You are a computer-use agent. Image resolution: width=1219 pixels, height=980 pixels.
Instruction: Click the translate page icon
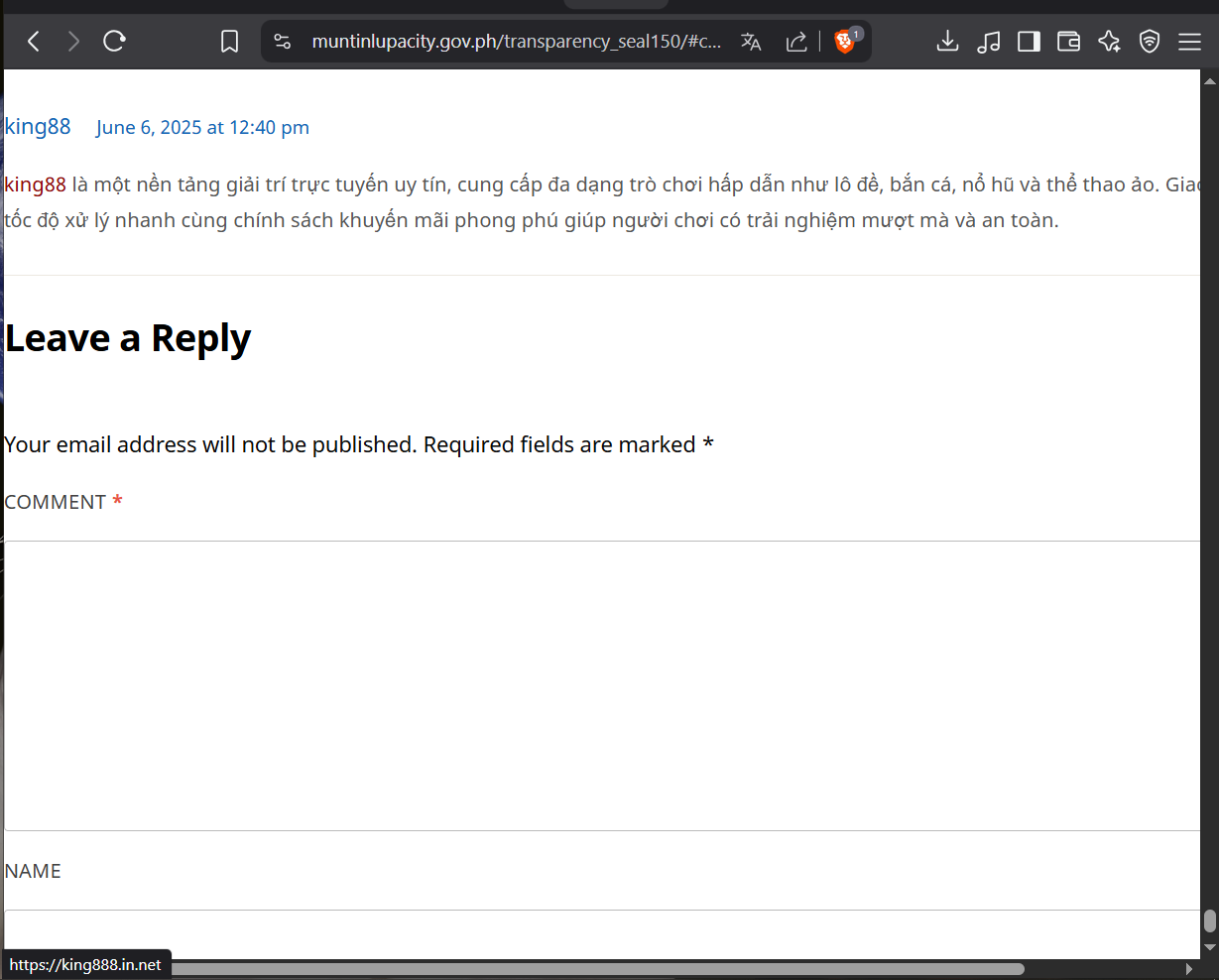click(x=751, y=41)
